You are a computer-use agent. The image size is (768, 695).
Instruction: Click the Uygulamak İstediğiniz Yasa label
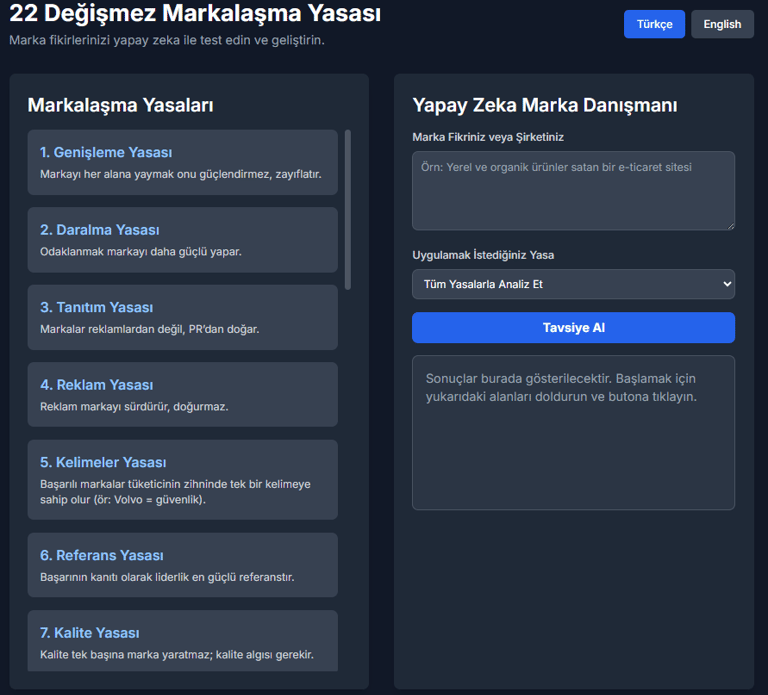(483, 255)
